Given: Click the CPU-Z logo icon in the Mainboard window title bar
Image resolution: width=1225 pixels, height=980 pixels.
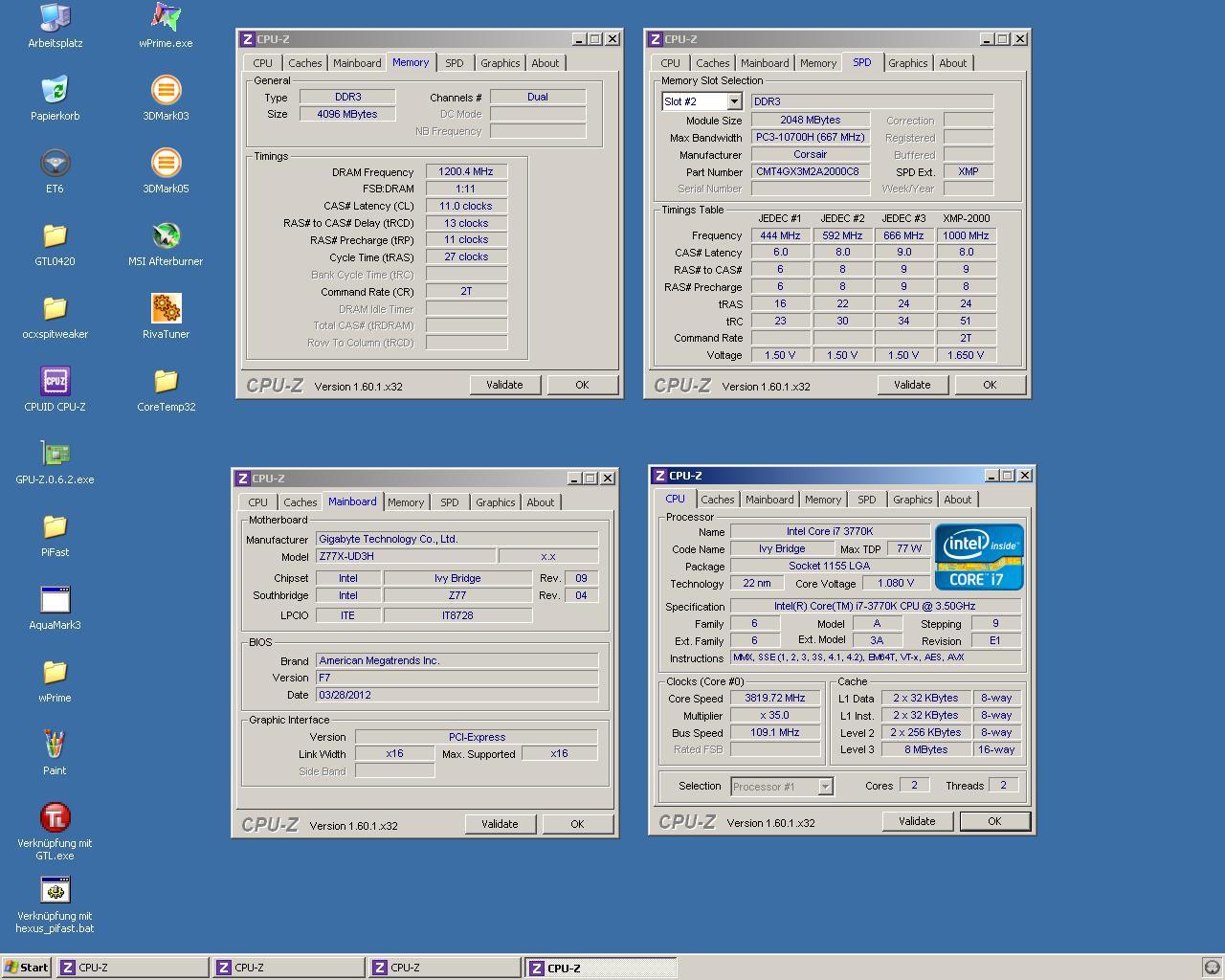Looking at the screenshot, I should click(x=242, y=479).
